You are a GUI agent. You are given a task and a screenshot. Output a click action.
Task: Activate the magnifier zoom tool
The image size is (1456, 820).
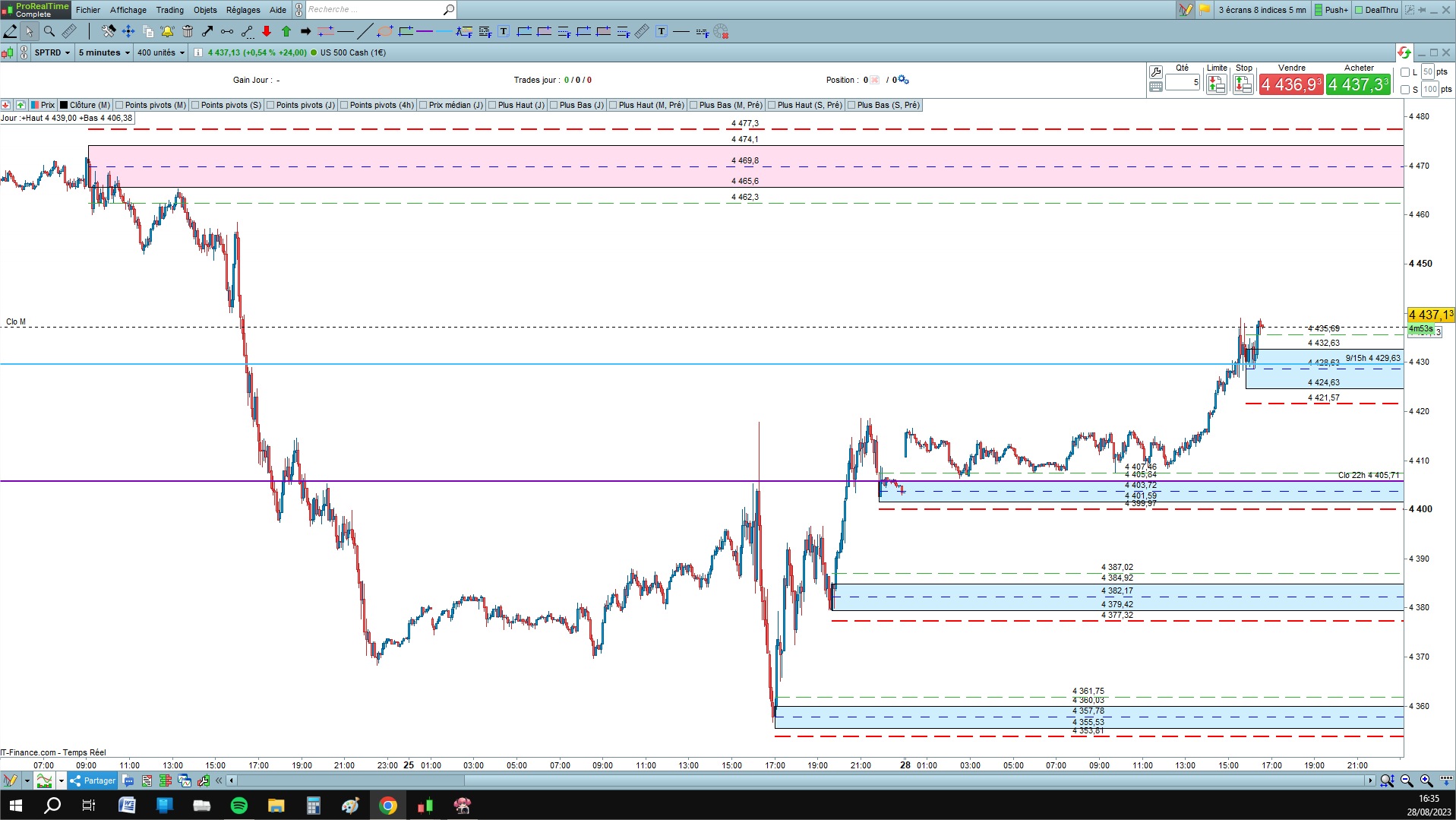tap(49, 31)
